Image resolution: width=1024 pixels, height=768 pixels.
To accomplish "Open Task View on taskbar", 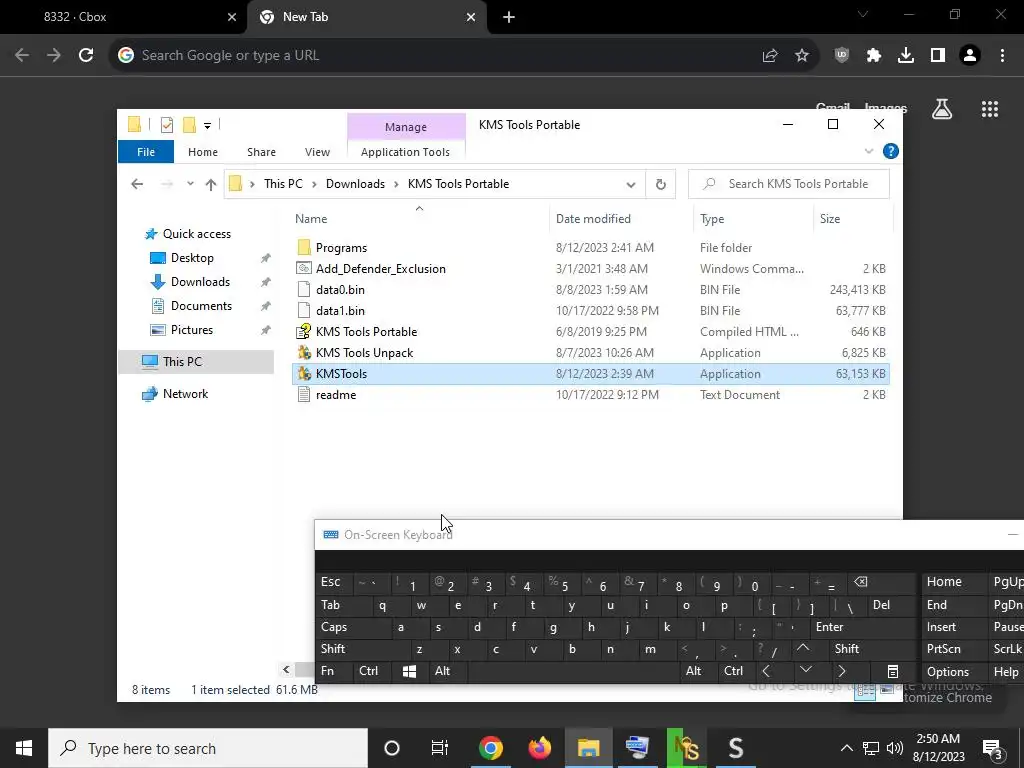I will [440, 748].
